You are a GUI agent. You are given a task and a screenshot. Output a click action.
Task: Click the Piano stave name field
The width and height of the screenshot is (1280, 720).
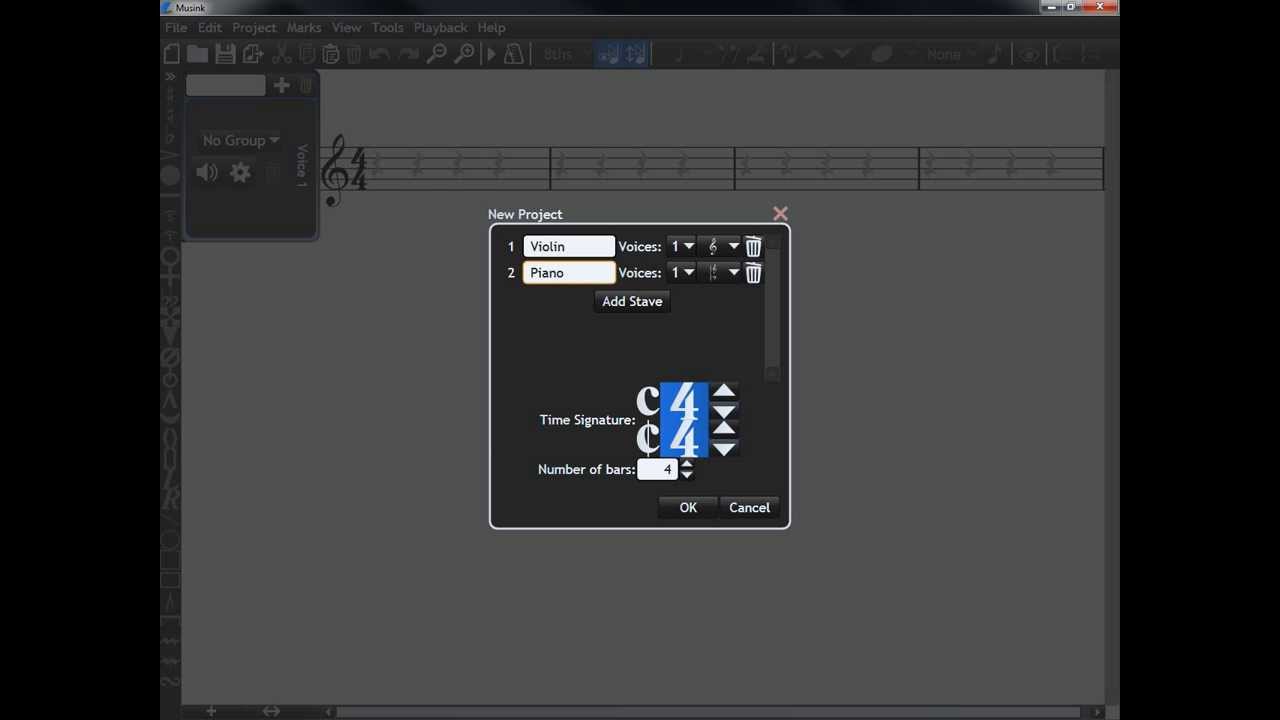click(x=569, y=273)
